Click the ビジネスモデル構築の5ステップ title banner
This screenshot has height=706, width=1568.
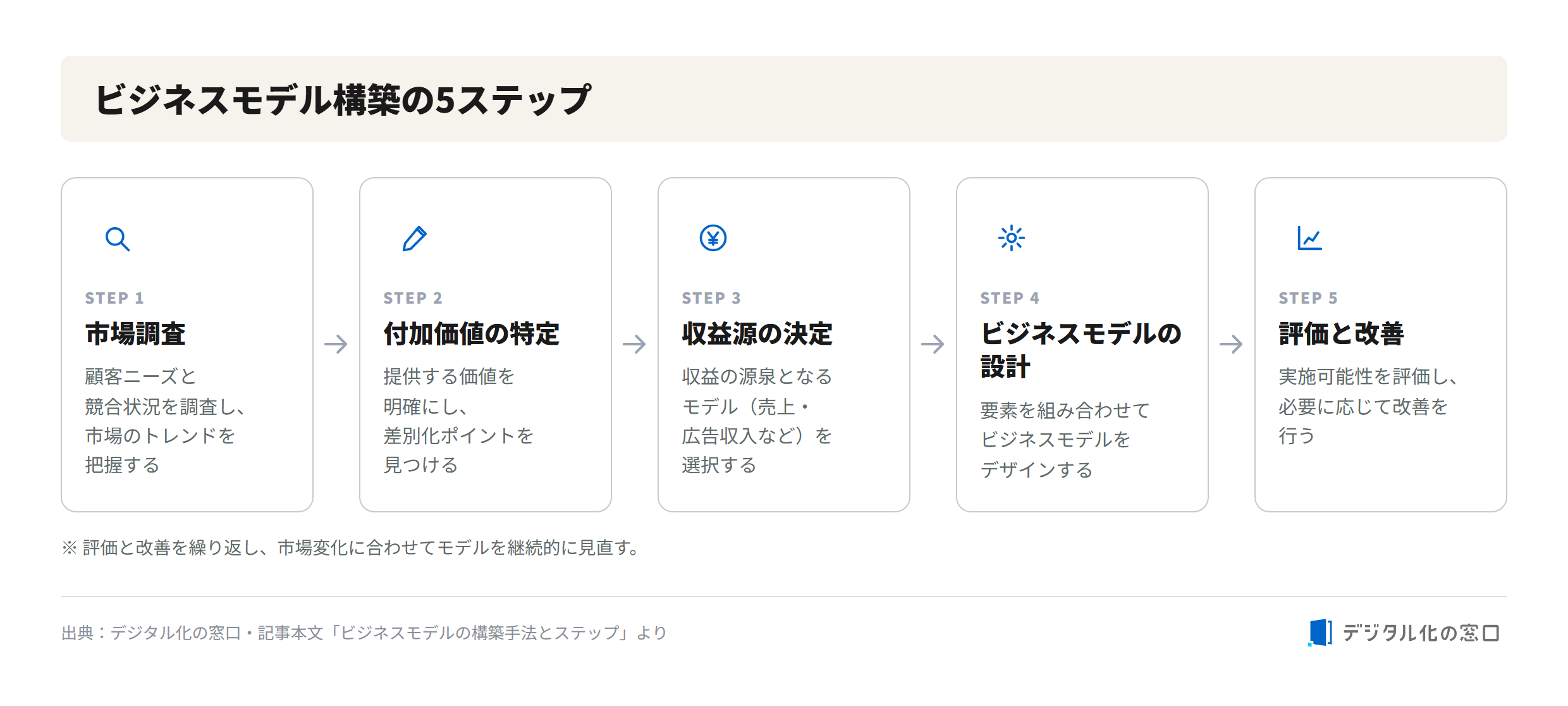(784, 99)
